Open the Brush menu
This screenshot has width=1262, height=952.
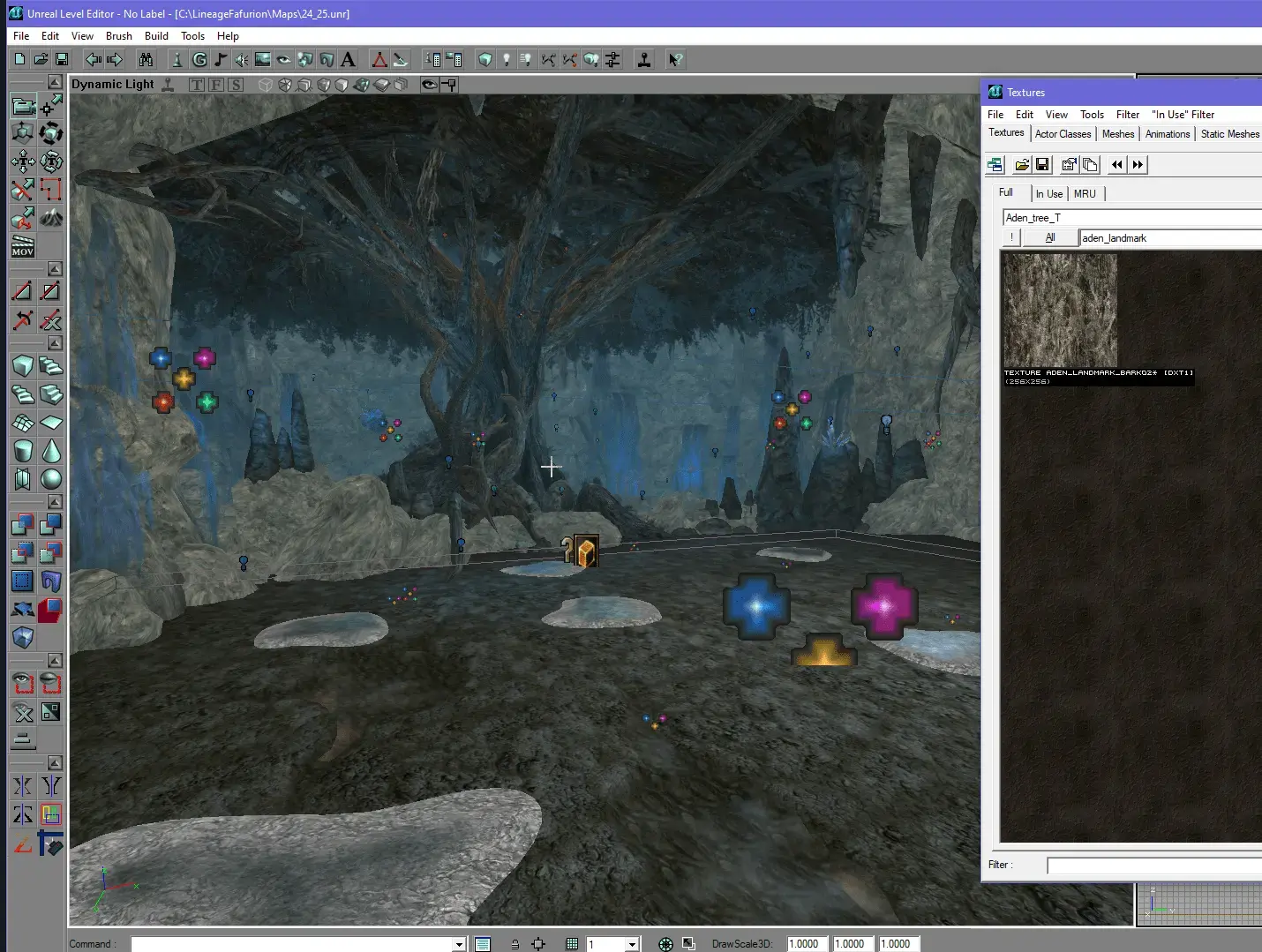118,36
